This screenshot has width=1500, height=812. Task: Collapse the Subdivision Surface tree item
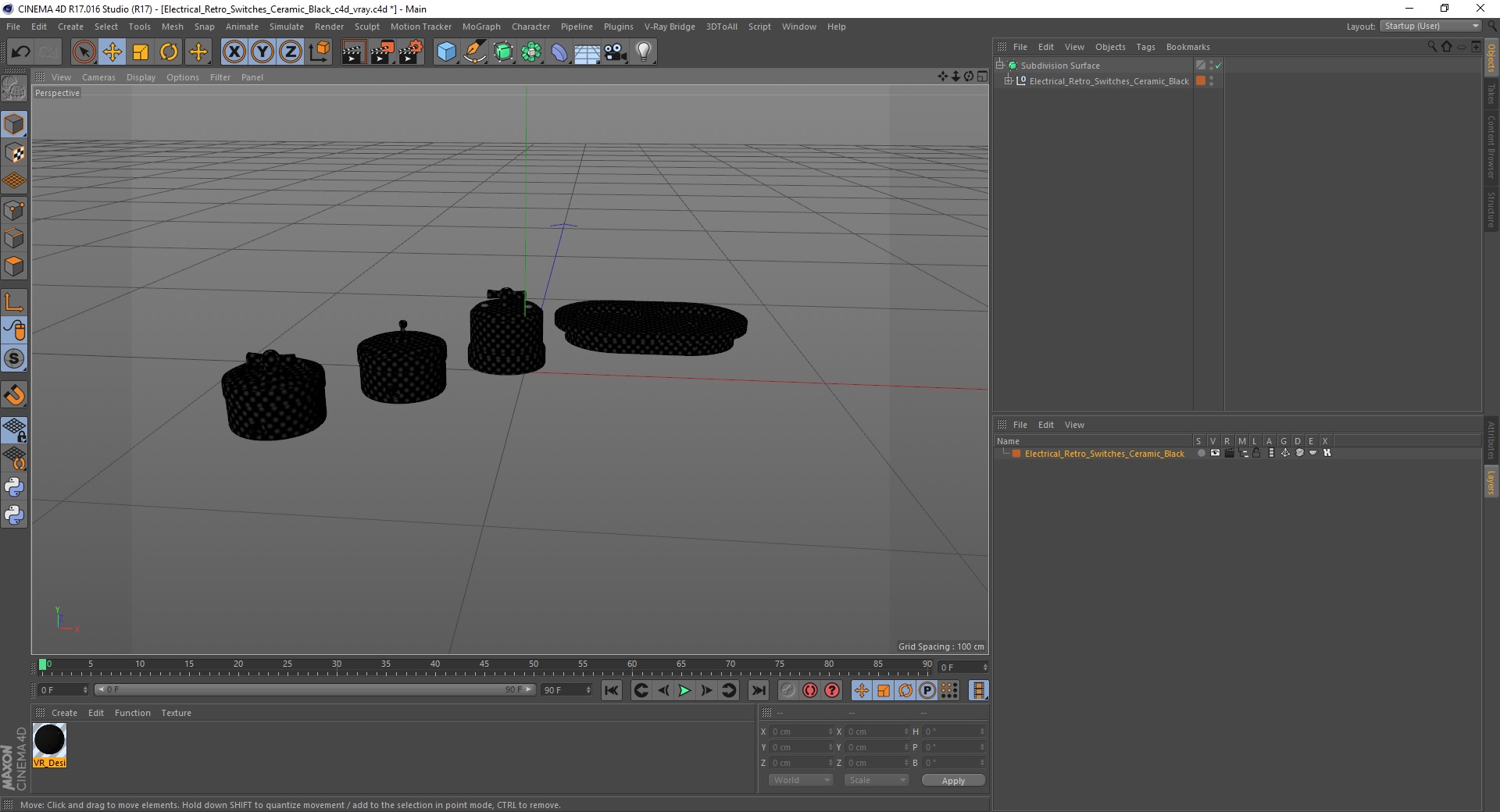tap(1000, 65)
